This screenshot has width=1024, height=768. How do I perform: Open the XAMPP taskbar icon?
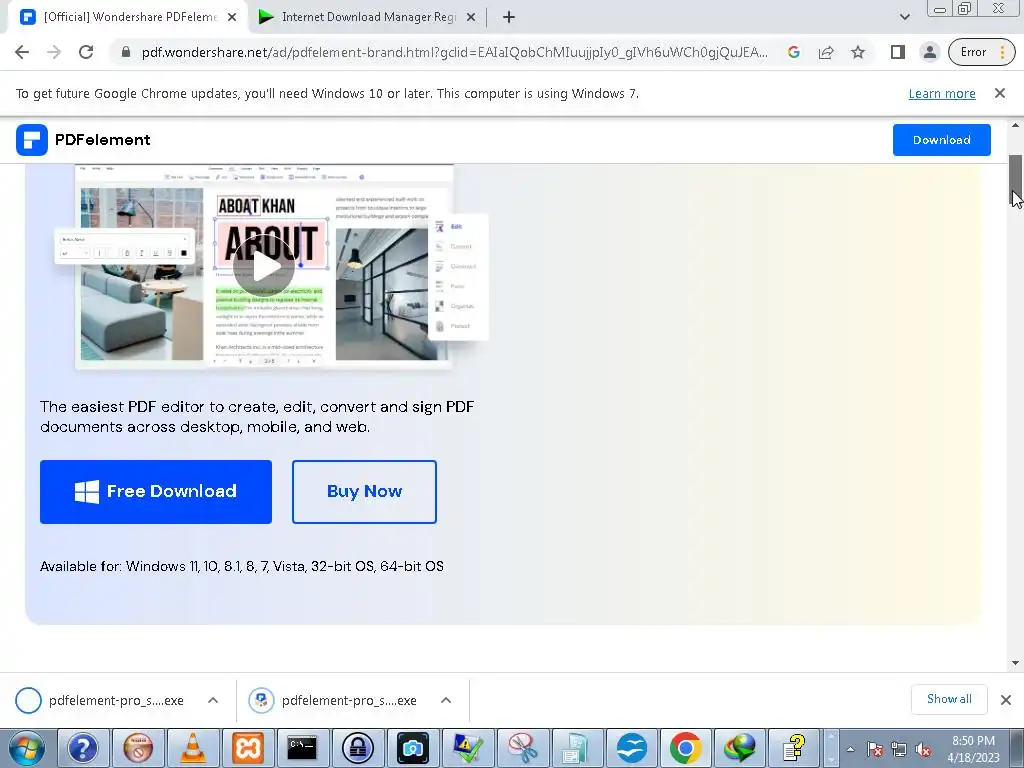[248, 748]
